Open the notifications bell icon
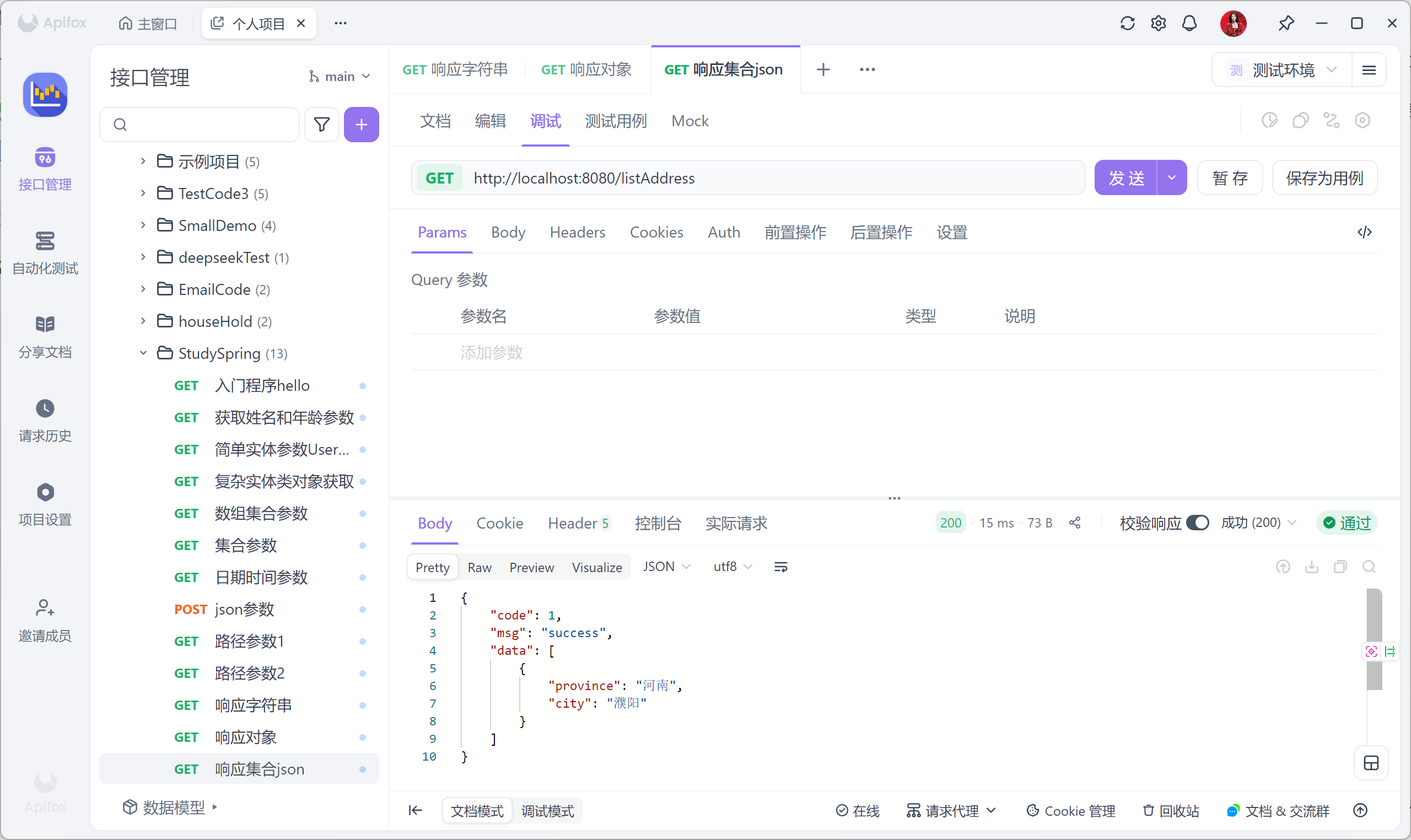 [1189, 23]
